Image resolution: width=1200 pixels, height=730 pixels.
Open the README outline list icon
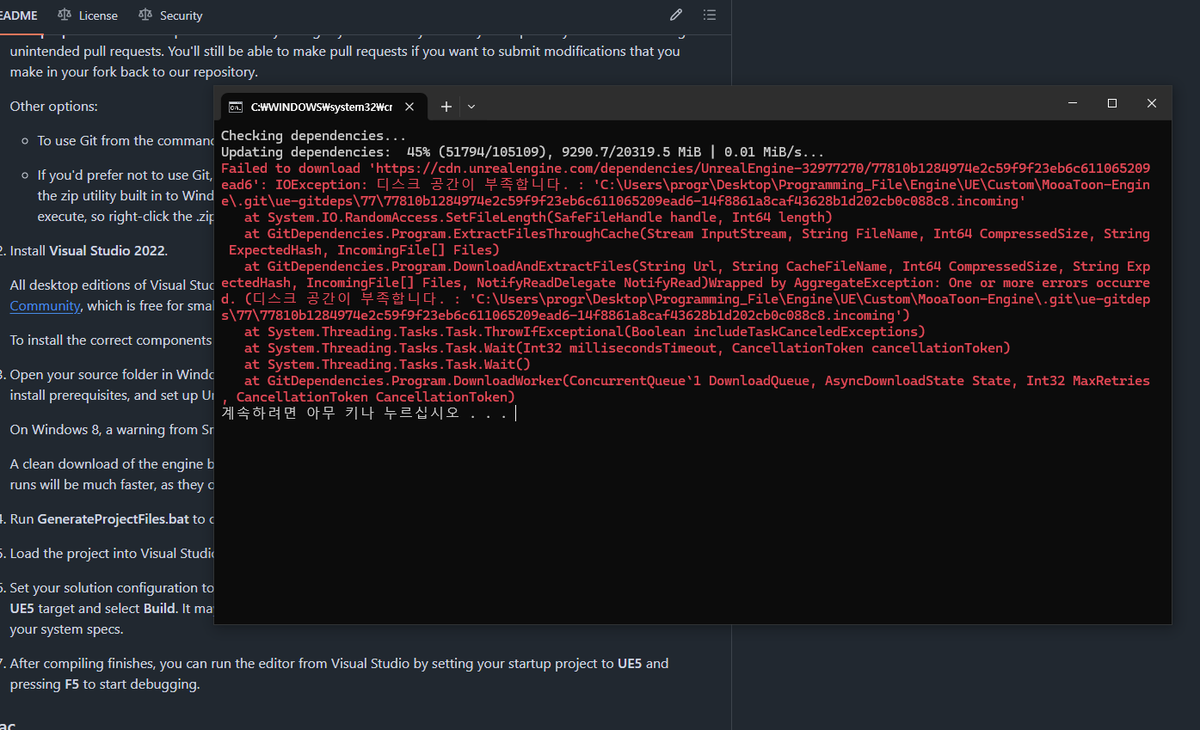709,15
